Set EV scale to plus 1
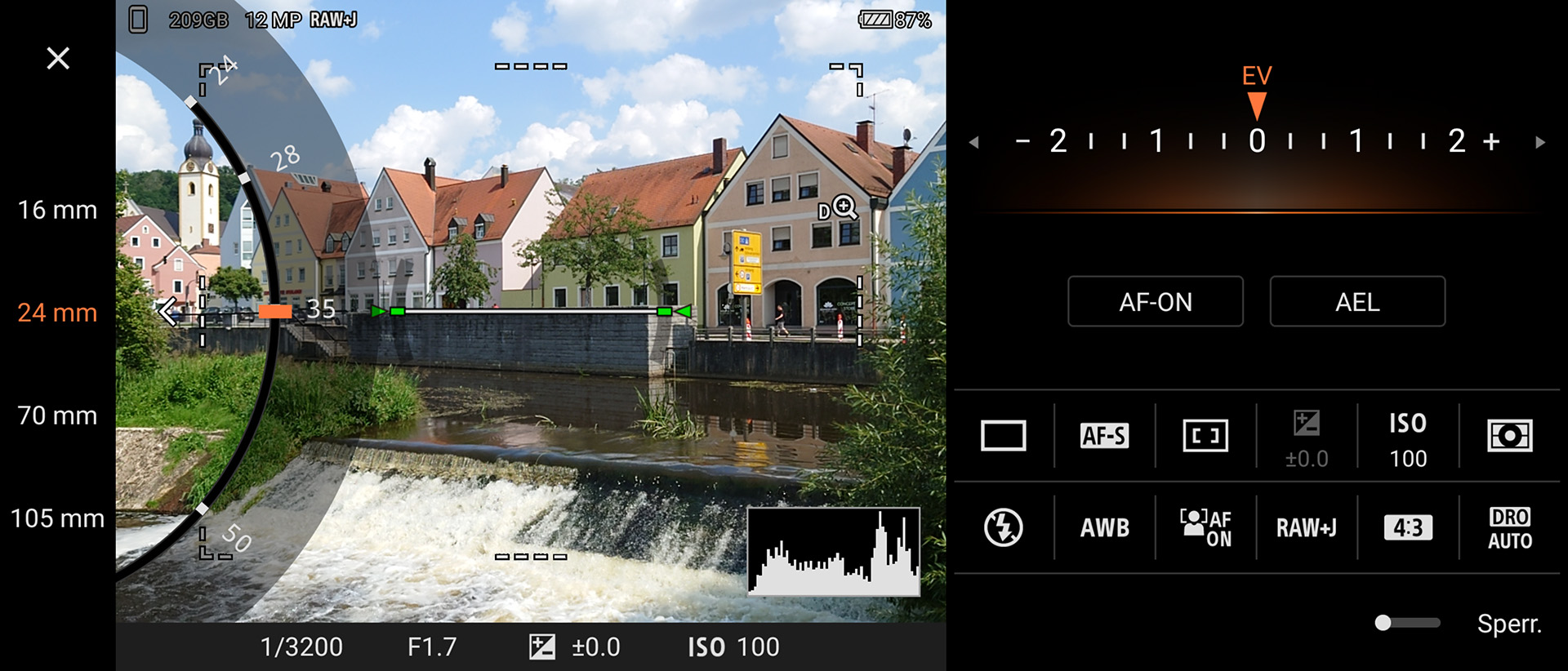 [x=1356, y=141]
